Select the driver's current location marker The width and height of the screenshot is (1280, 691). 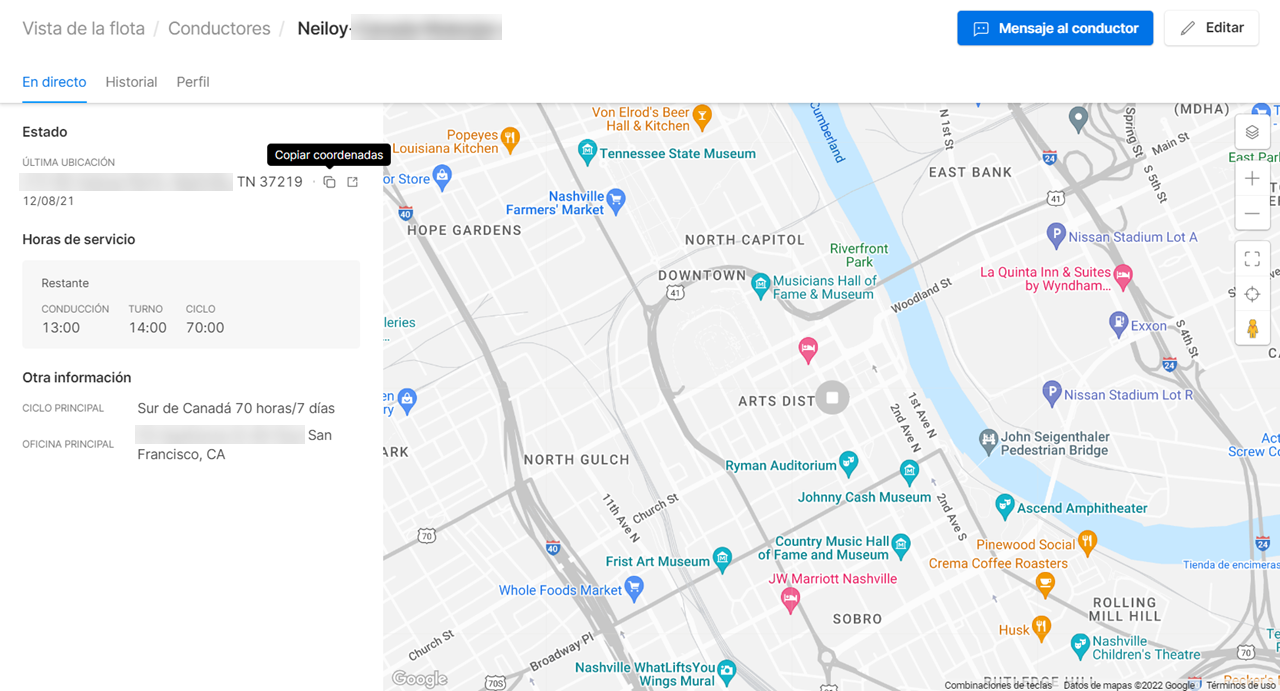pyautogui.click(x=832, y=397)
